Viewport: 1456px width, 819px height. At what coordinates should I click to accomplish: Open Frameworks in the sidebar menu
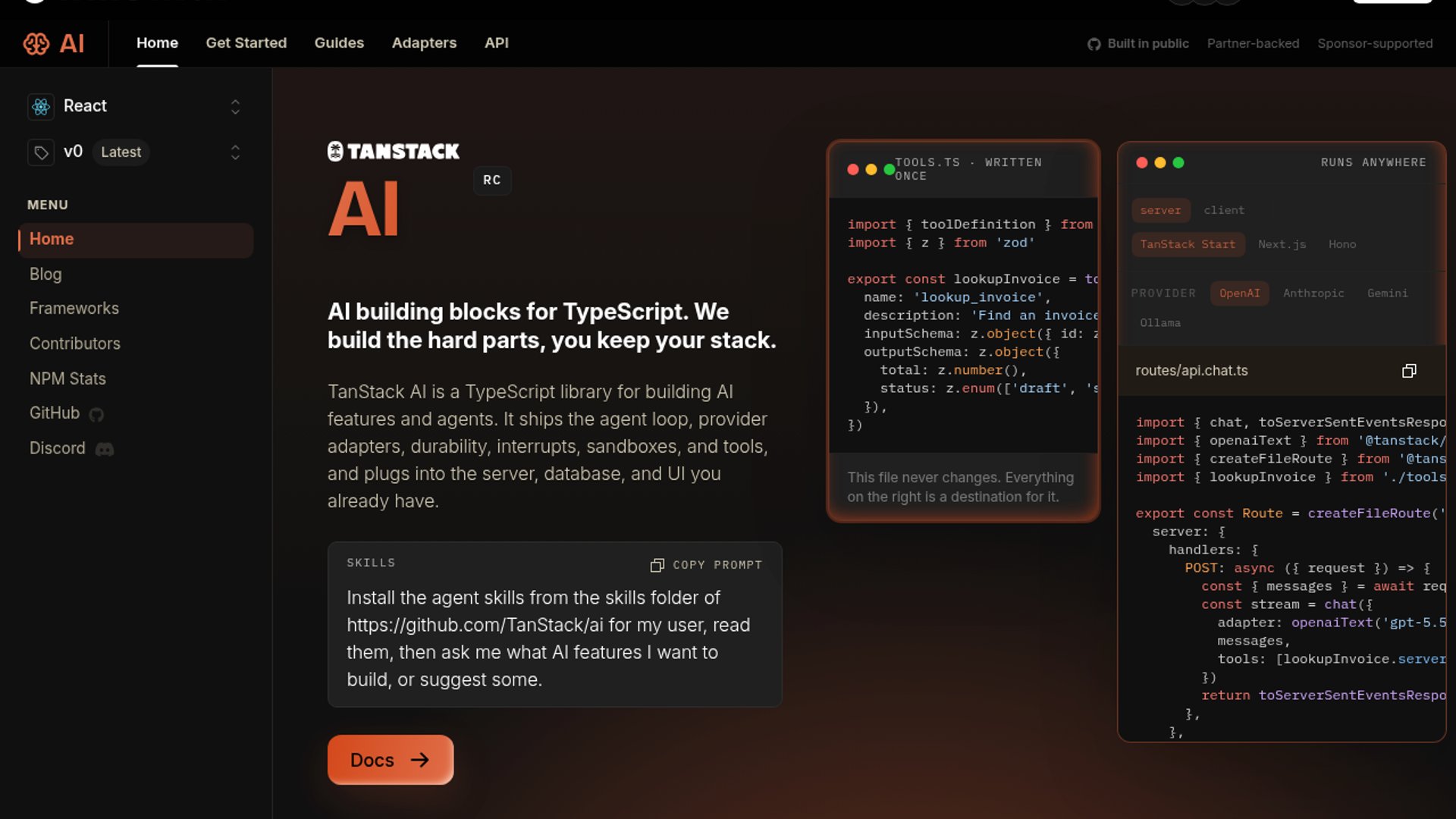(74, 309)
